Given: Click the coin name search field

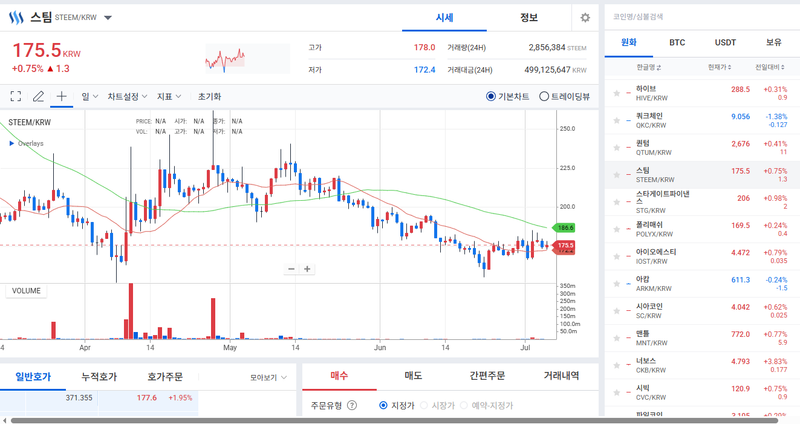Looking at the screenshot, I should tap(700, 16).
